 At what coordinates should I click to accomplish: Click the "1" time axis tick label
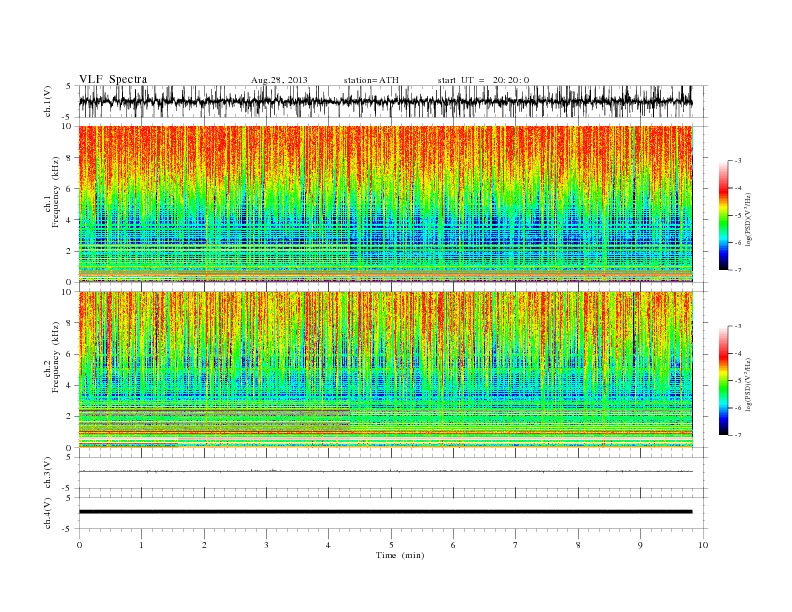pyautogui.click(x=142, y=545)
